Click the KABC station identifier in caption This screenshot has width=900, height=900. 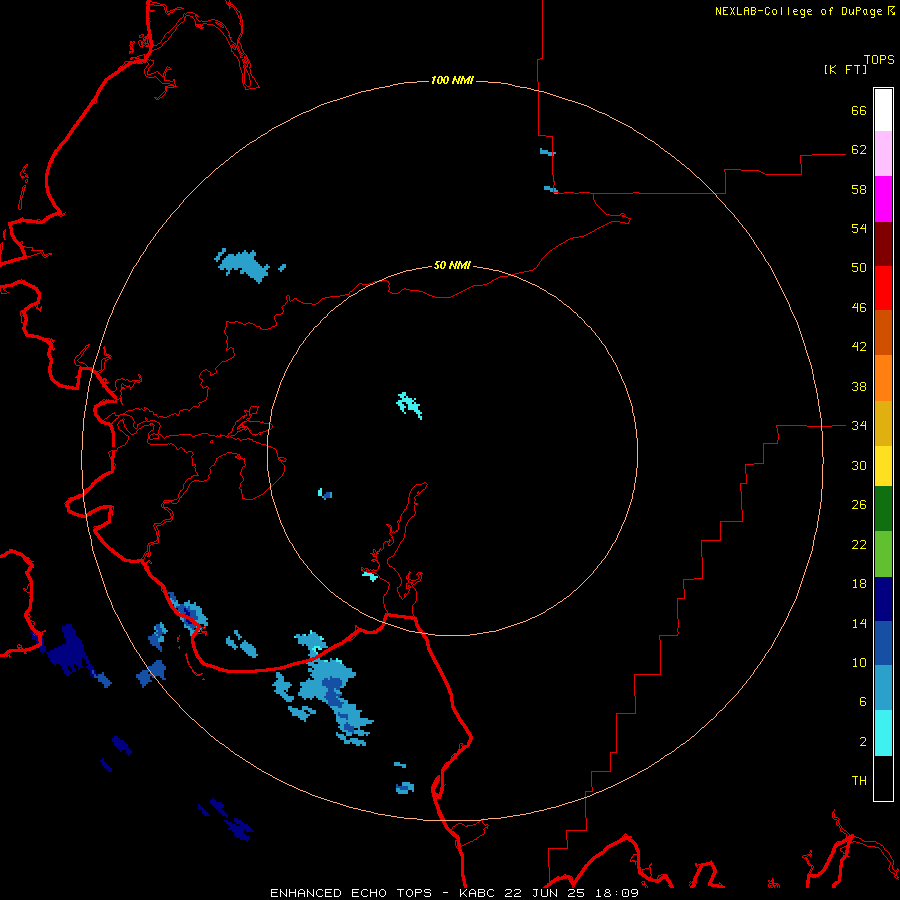click(479, 893)
